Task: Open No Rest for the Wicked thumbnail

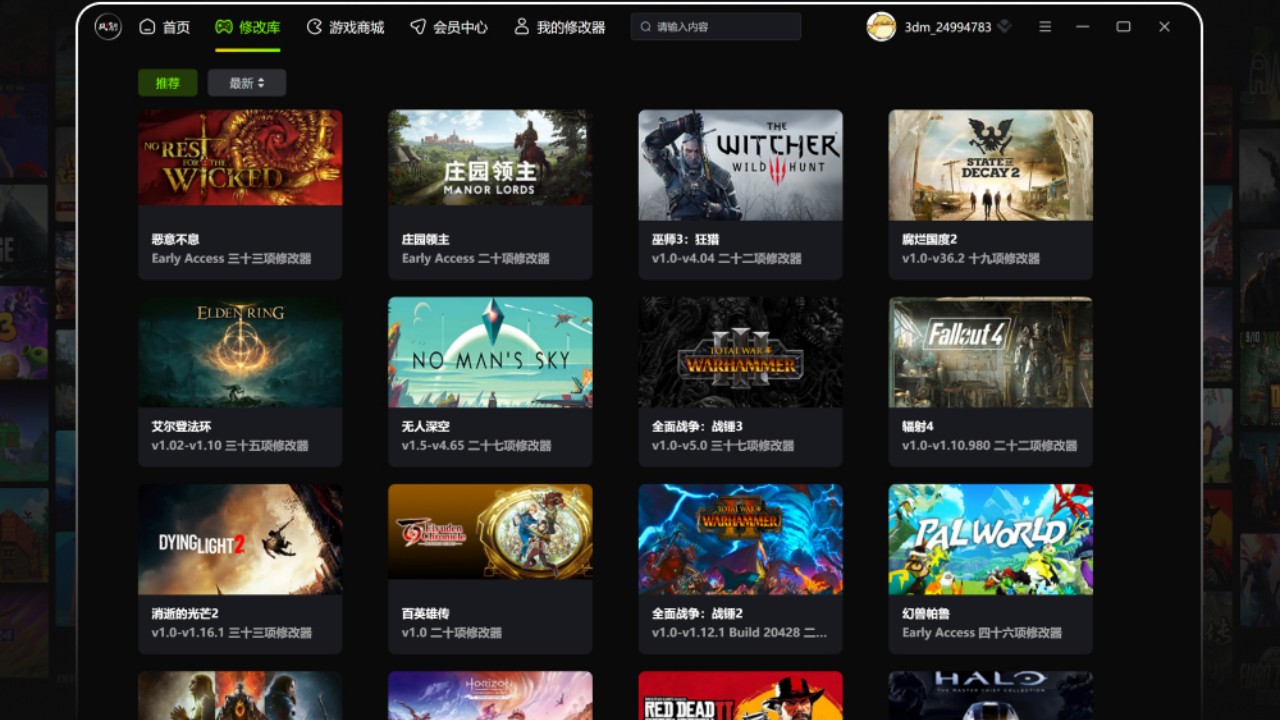Action: [x=240, y=158]
